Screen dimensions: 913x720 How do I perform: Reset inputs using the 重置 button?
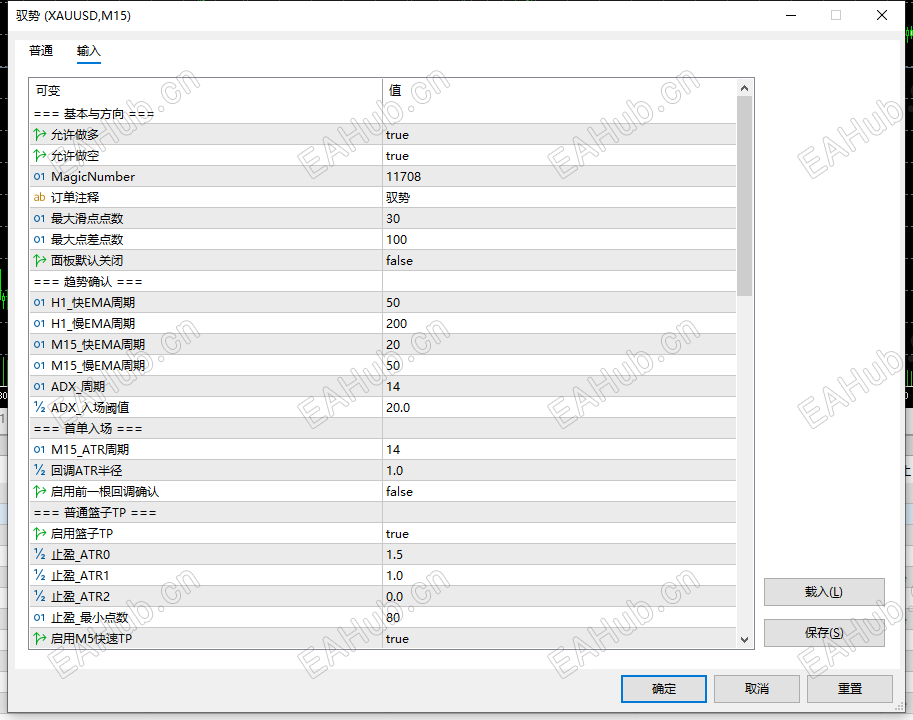pyautogui.click(x=850, y=689)
